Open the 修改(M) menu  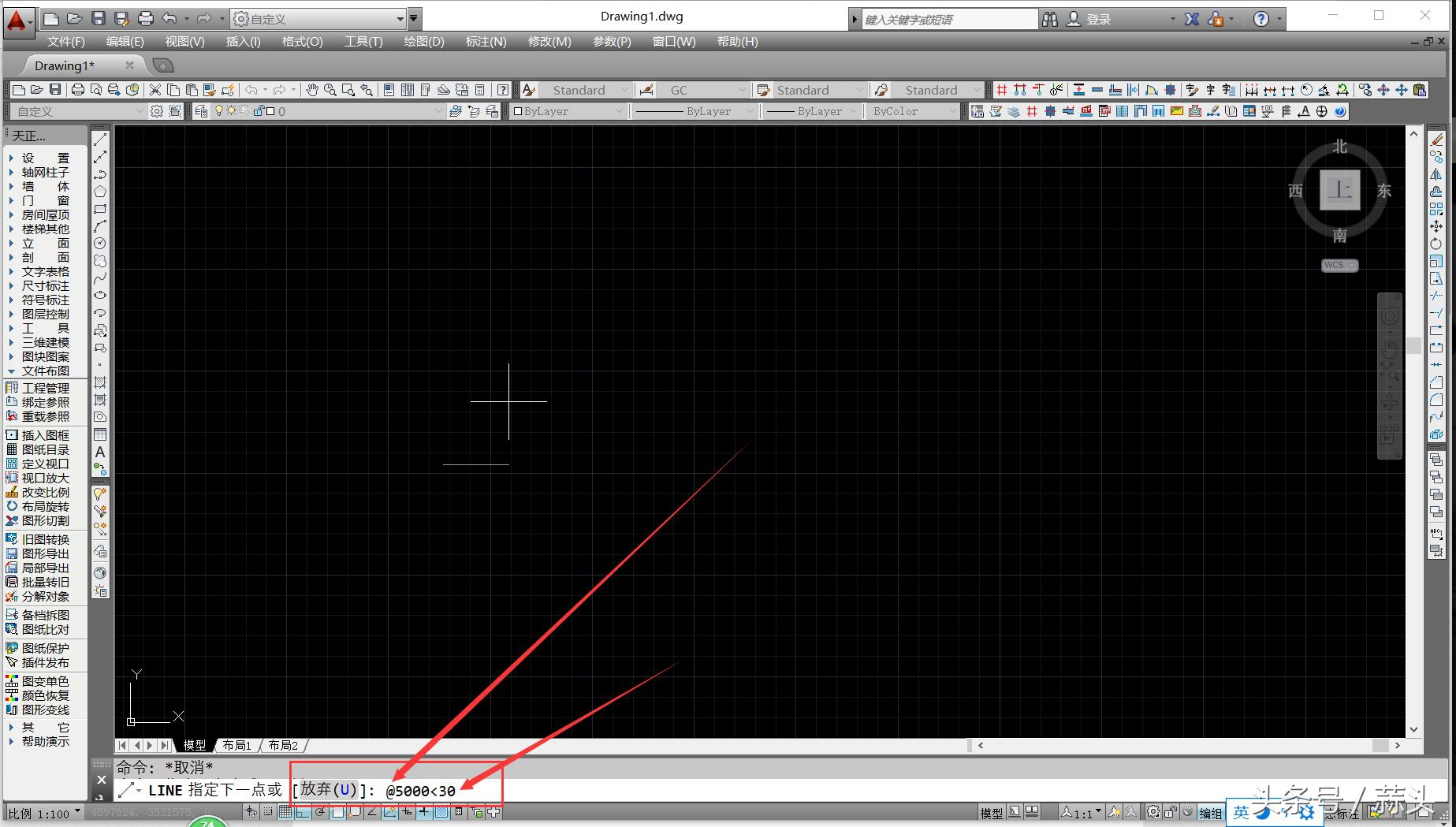(549, 41)
